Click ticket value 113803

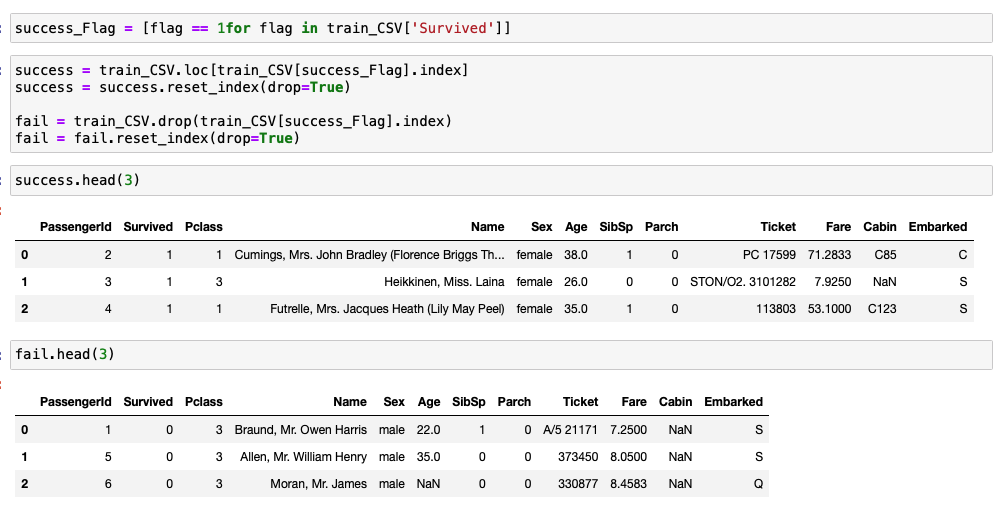(776, 309)
